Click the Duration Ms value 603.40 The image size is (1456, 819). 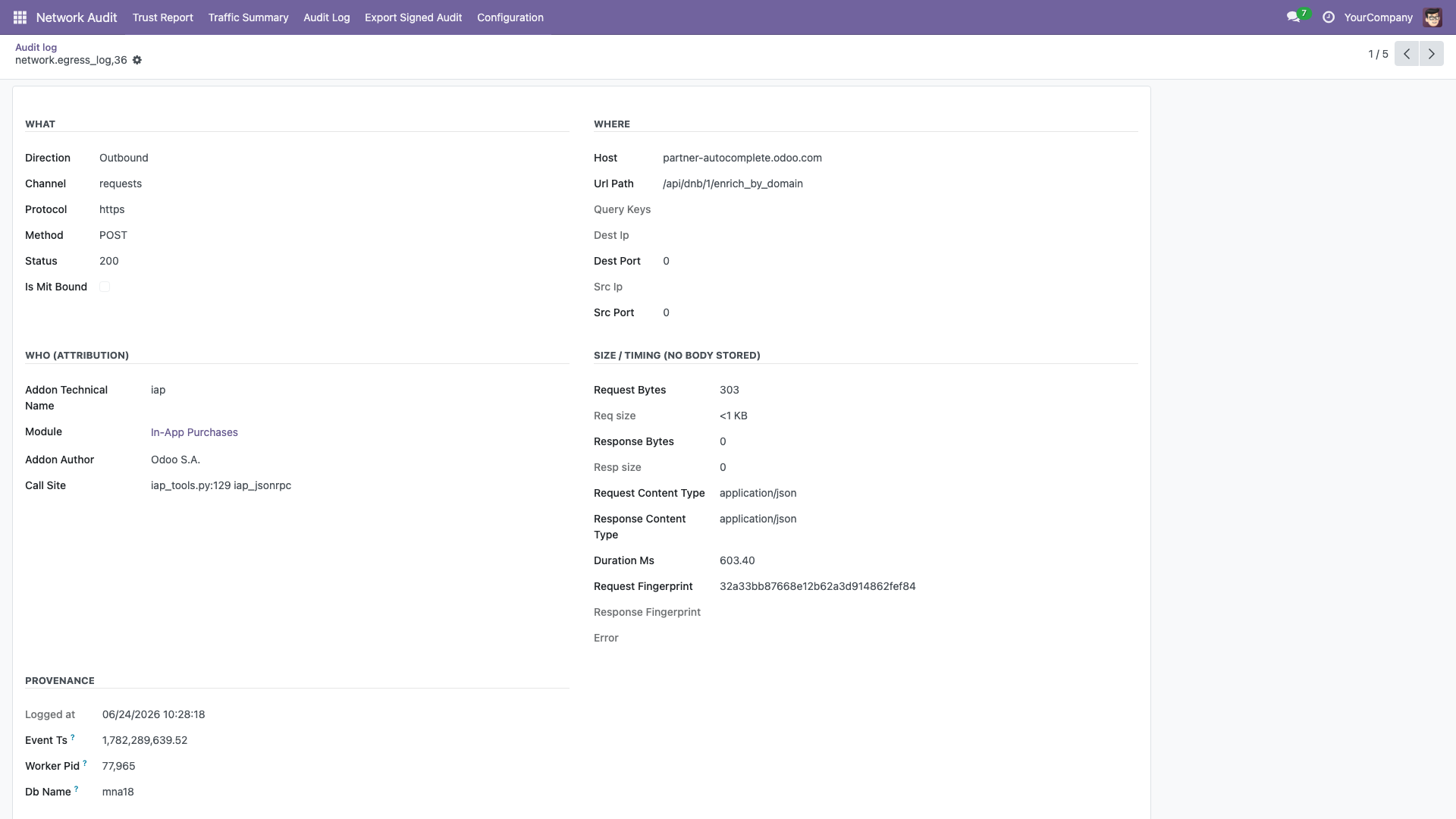(x=737, y=560)
